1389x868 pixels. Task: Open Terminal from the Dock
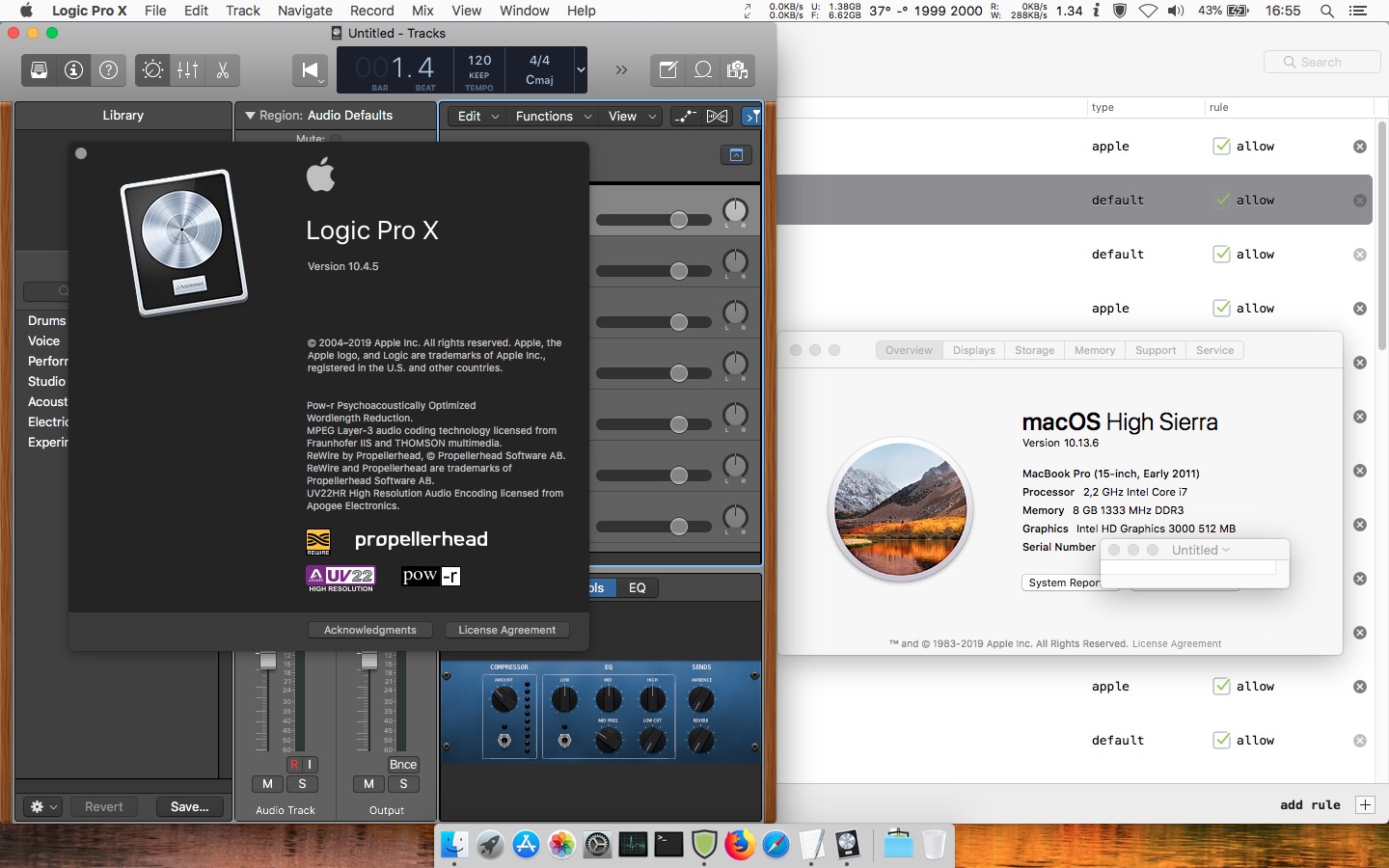[x=668, y=845]
